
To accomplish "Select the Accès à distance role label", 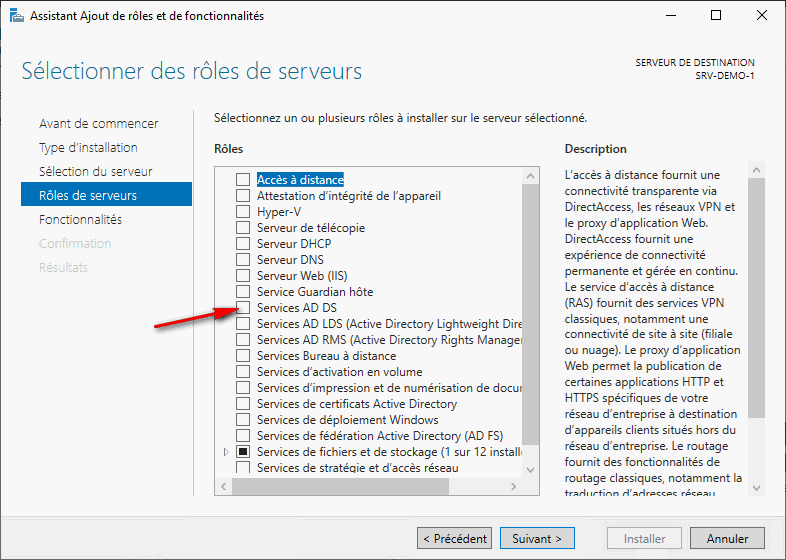I will pyautogui.click(x=300, y=180).
